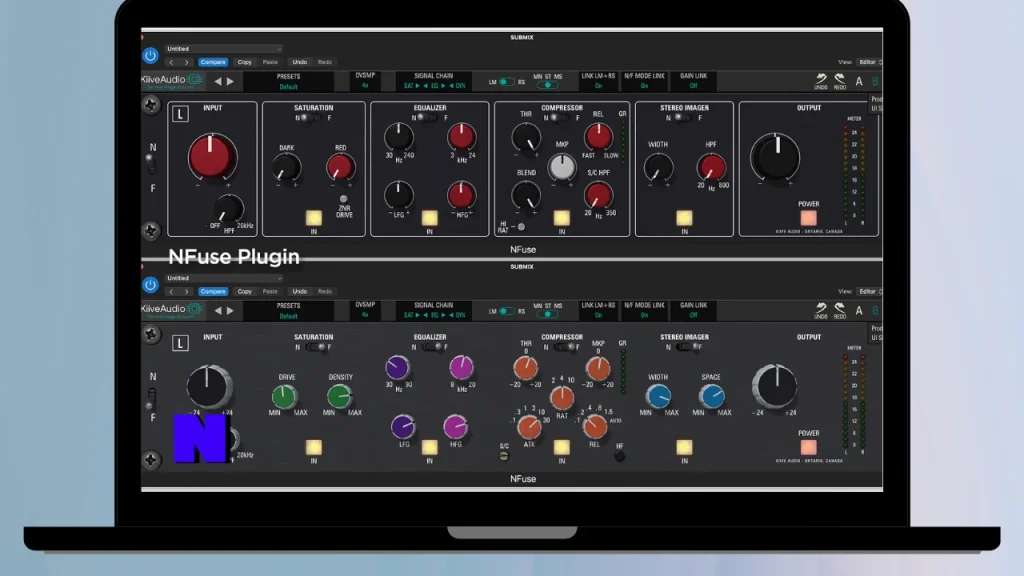Click the KiiveAudio logo in upper plugin

(172, 81)
